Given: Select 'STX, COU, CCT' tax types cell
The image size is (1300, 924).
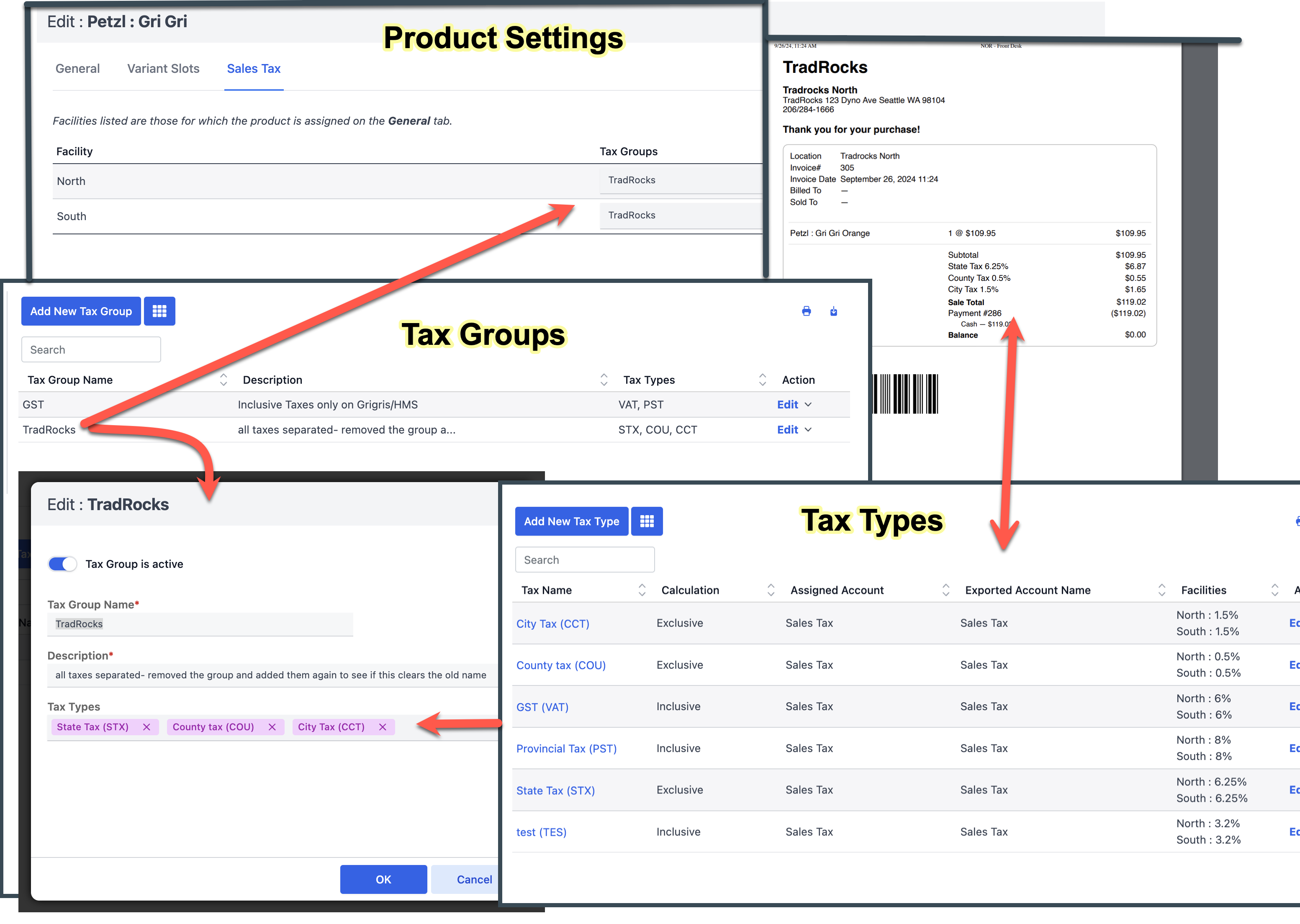Looking at the screenshot, I should (x=658, y=430).
